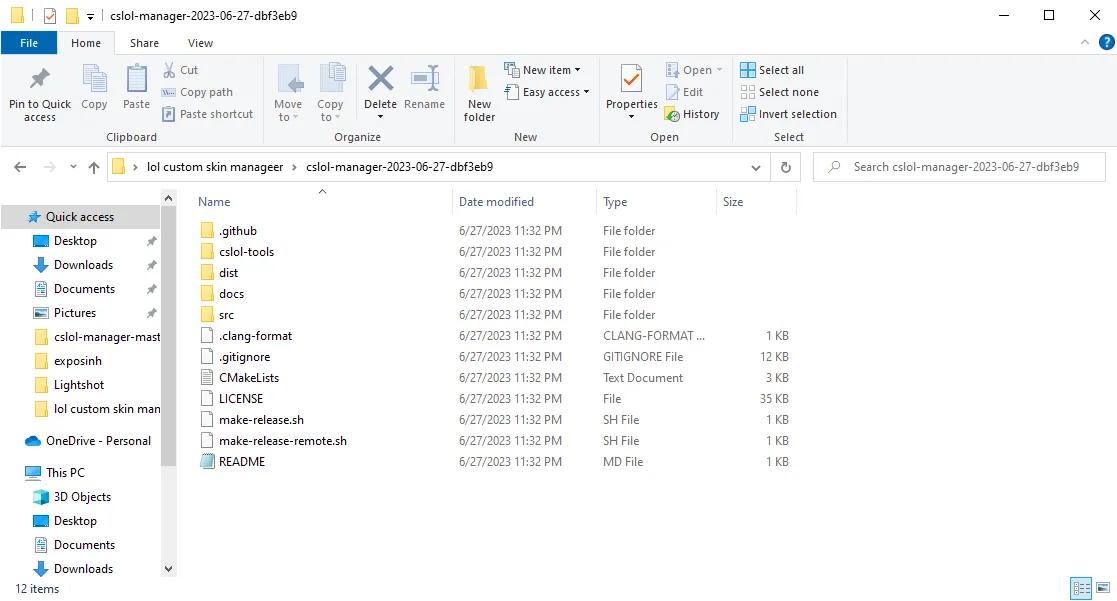Viewport: 1117px width, 601px height.
Task: Collapse the ribbon with chevron
Action: pyautogui.click(x=1084, y=42)
